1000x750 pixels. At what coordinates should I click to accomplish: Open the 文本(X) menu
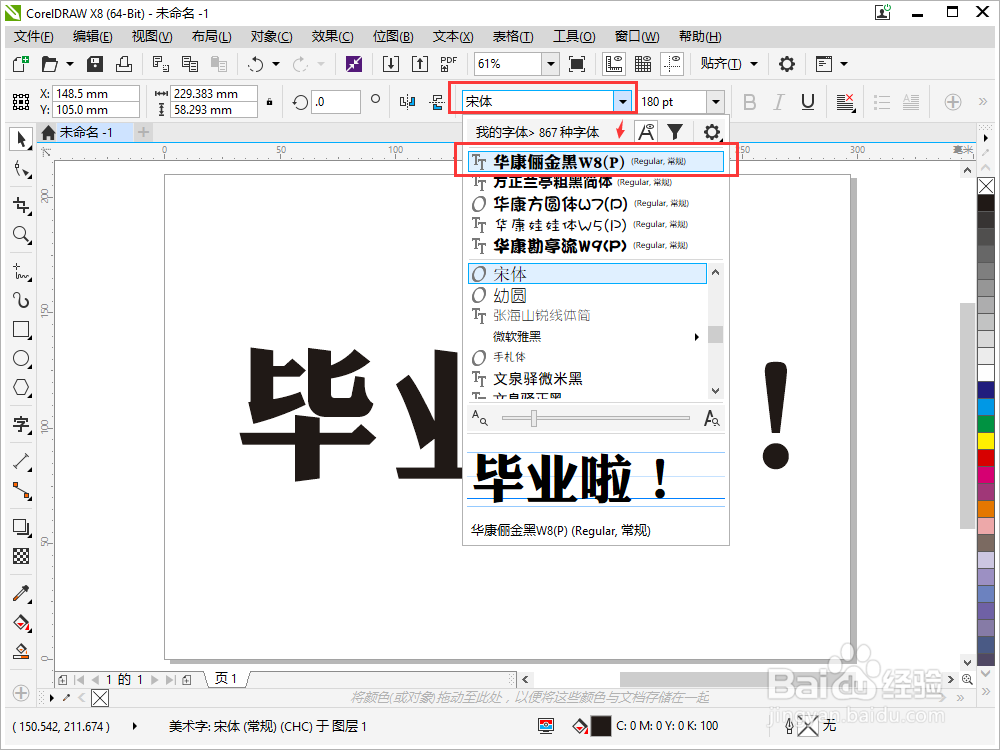453,37
